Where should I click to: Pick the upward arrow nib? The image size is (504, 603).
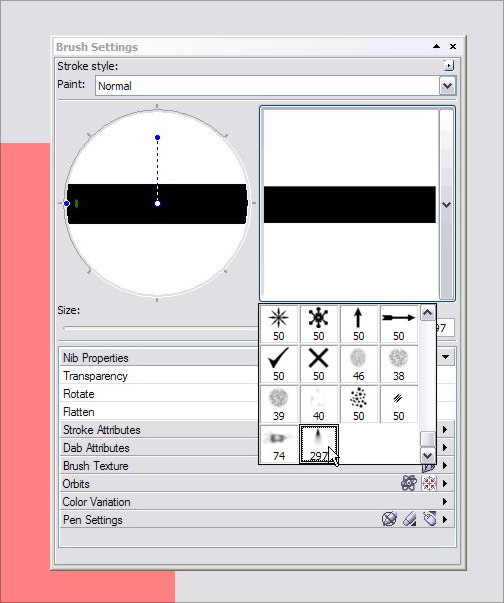pos(359,324)
